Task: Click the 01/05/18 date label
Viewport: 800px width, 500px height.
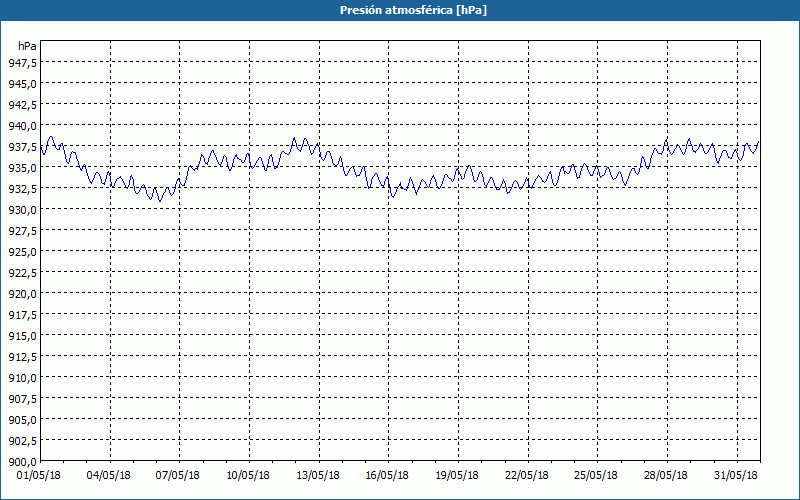Action: click(x=39, y=476)
